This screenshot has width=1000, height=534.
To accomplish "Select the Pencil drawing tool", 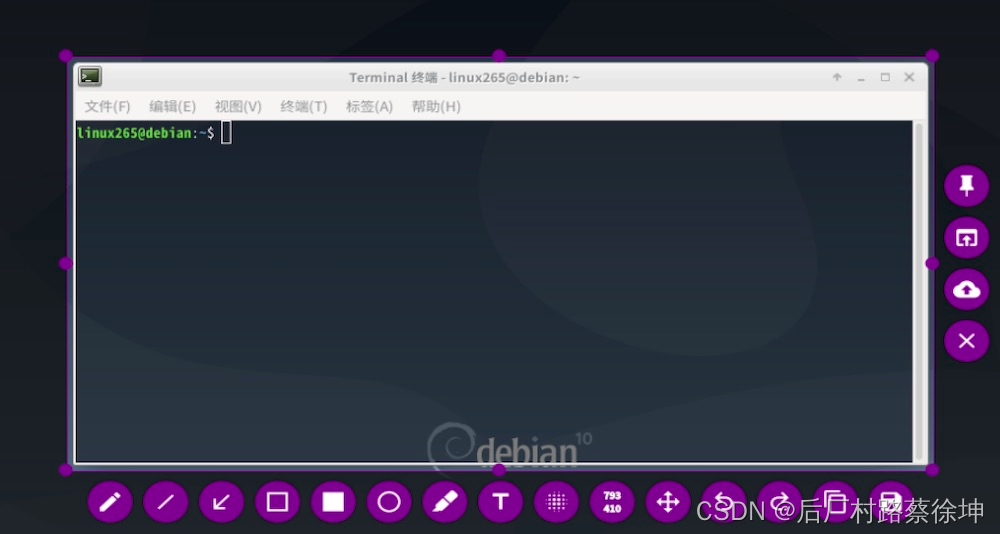I will (x=110, y=502).
